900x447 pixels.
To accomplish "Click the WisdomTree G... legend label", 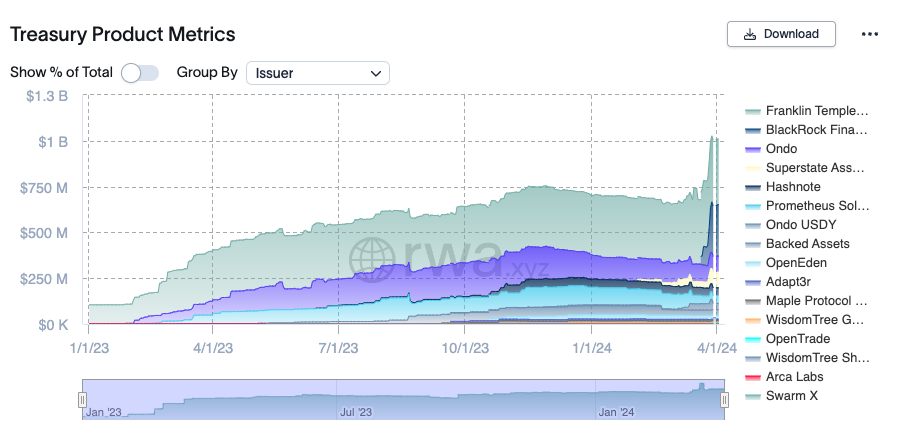I will pos(815,320).
